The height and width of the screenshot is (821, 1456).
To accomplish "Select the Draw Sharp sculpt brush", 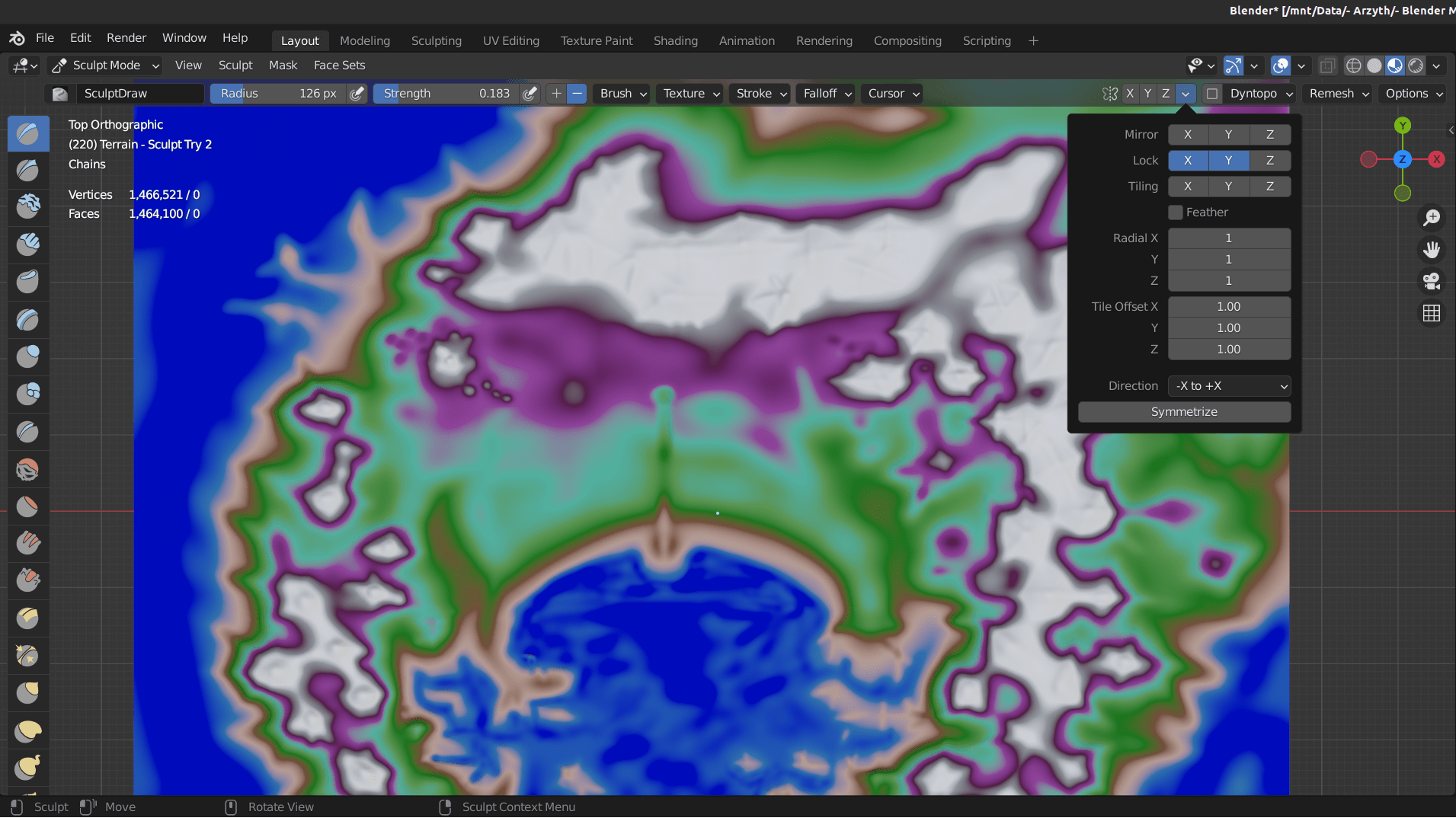I will click(27, 171).
